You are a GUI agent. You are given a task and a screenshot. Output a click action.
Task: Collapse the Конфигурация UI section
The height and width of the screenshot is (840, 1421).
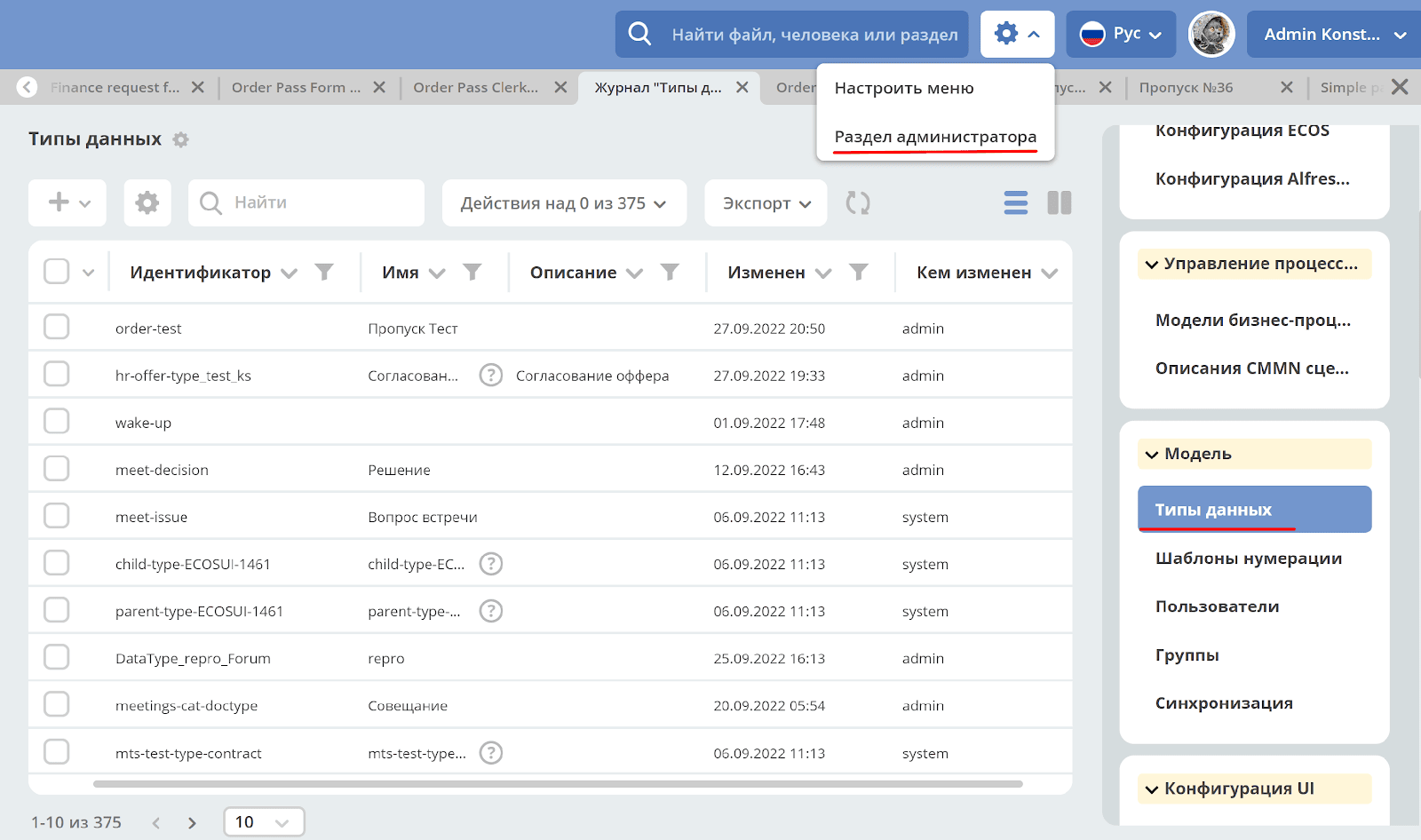1254,788
